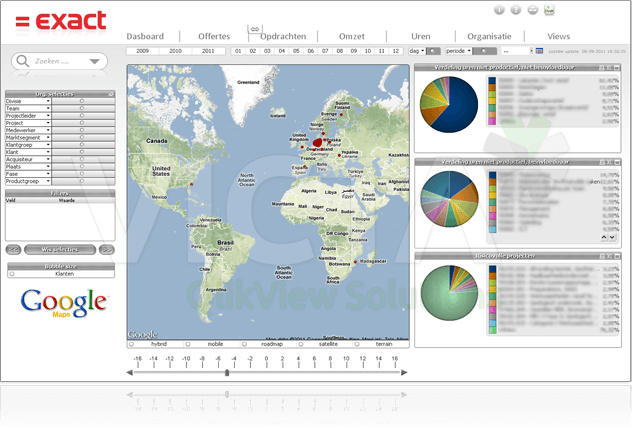
Task: Click the 0 tick on the timezone slider
Action: tap(266, 361)
